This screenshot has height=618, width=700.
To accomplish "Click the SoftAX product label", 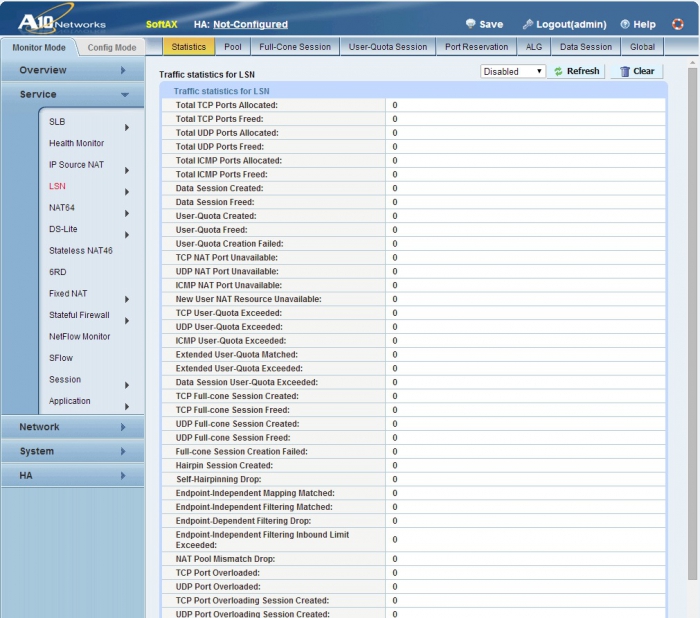I will coord(162,25).
